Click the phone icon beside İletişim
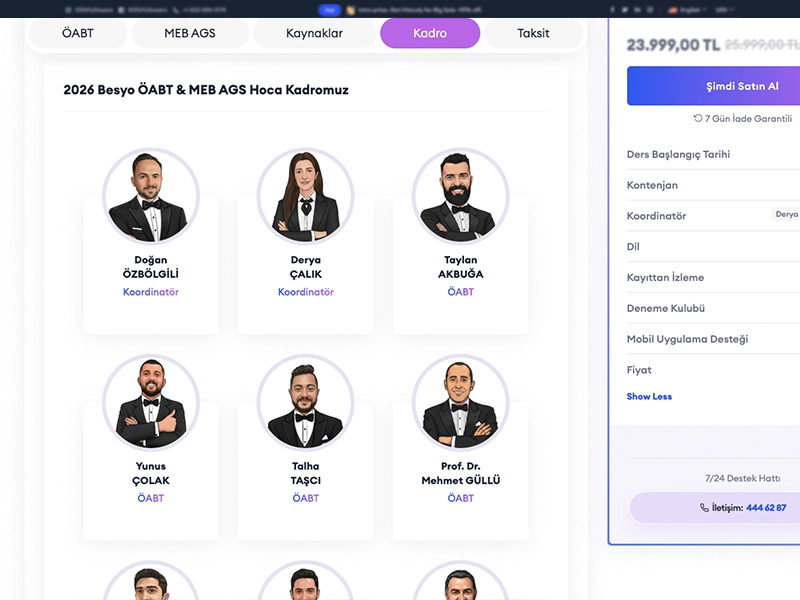The width and height of the screenshot is (800, 600). (704, 508)
